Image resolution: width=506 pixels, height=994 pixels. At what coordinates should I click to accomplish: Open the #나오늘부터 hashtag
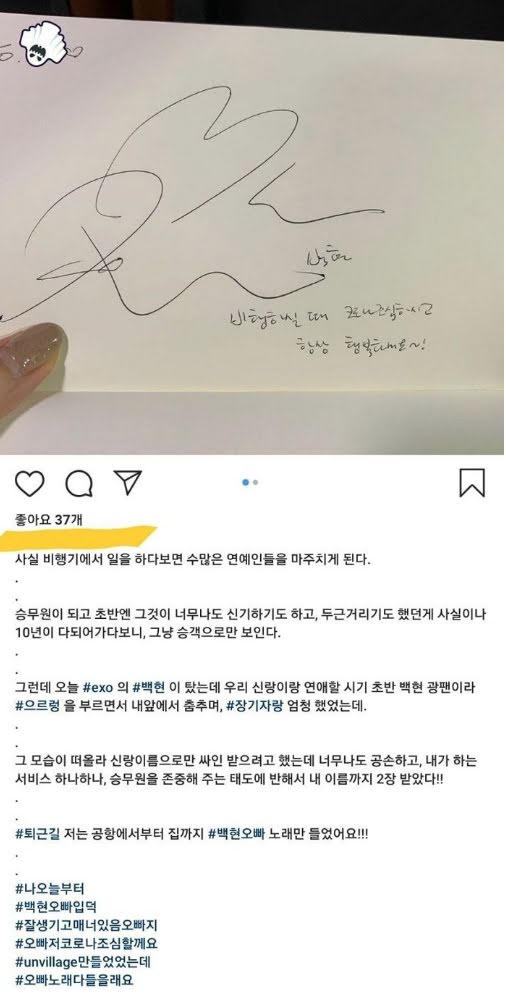[50, 888]
